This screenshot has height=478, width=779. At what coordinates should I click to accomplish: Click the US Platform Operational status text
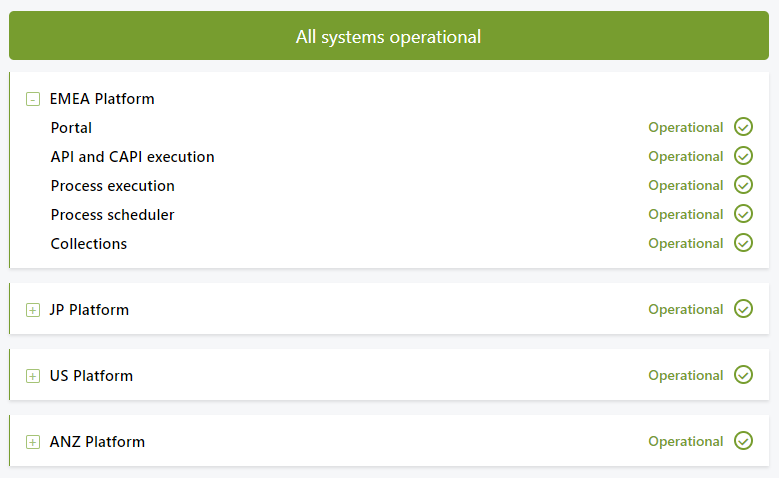tap(686, 376)
